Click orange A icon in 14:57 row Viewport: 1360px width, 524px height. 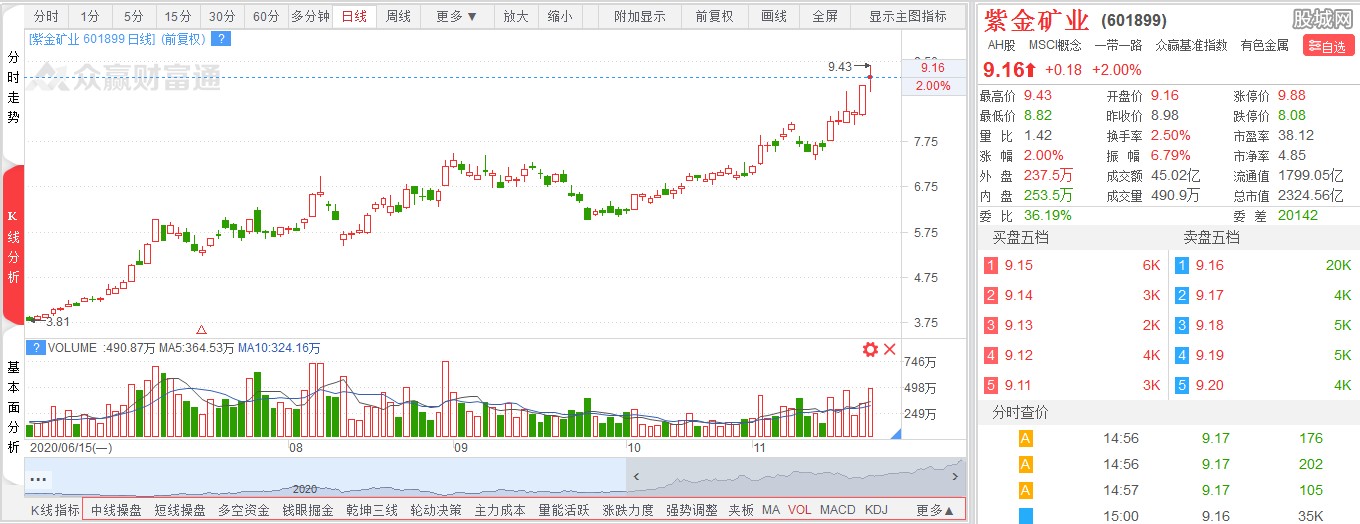coord(1025,490)
